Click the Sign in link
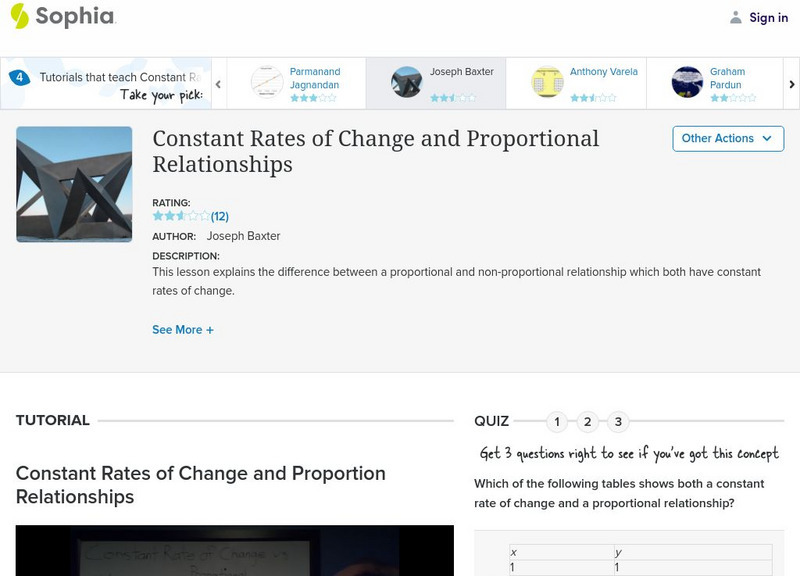This screenshot has height=576, width=800. pos(768,17)
